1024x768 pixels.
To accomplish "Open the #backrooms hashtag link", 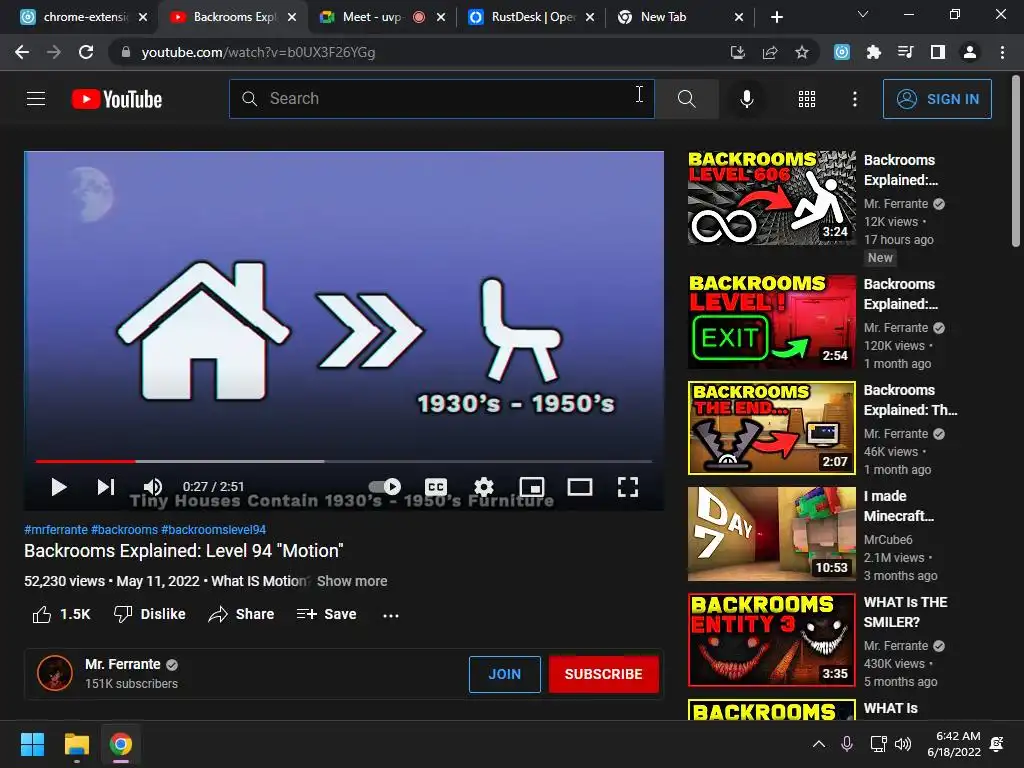I will [124, 530].
